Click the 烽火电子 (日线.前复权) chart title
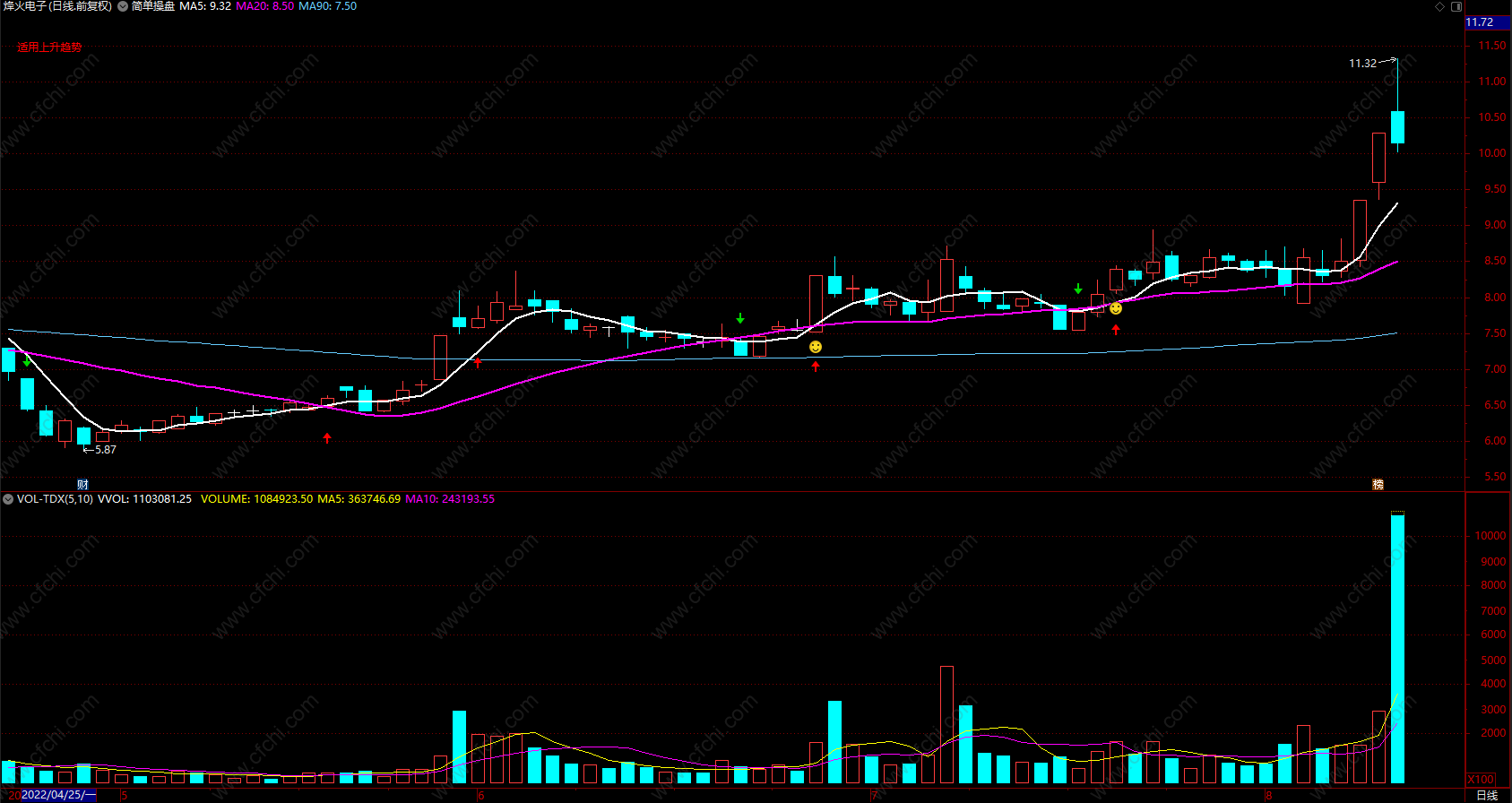Image resolution: width=1512 pixels, height=803 pixels. [x=58, y=6]
